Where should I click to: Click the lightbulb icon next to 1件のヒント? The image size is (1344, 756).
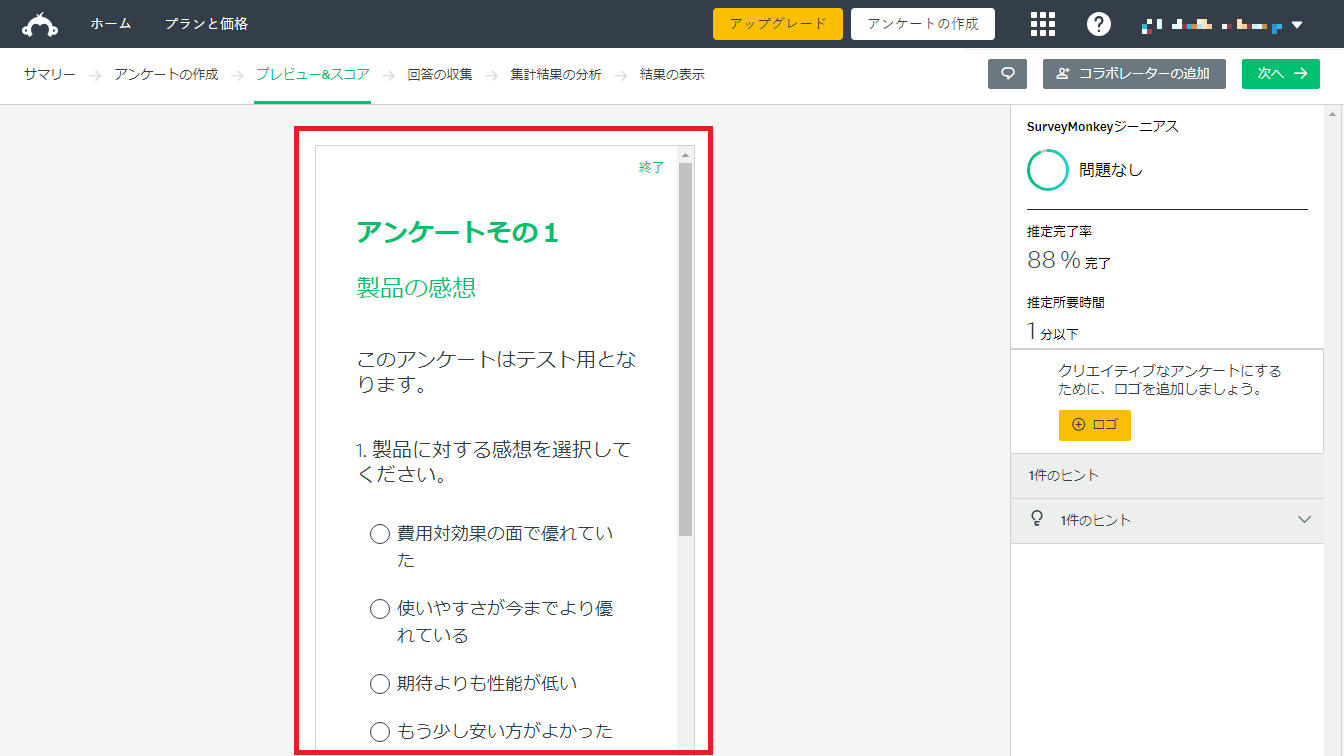1036,520
